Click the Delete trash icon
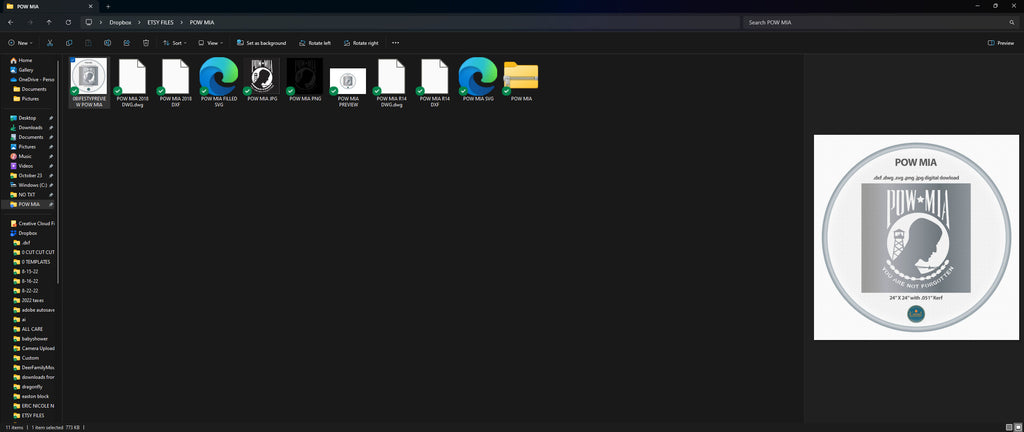This screenshot has height=432, width=1024. [146, 43]
